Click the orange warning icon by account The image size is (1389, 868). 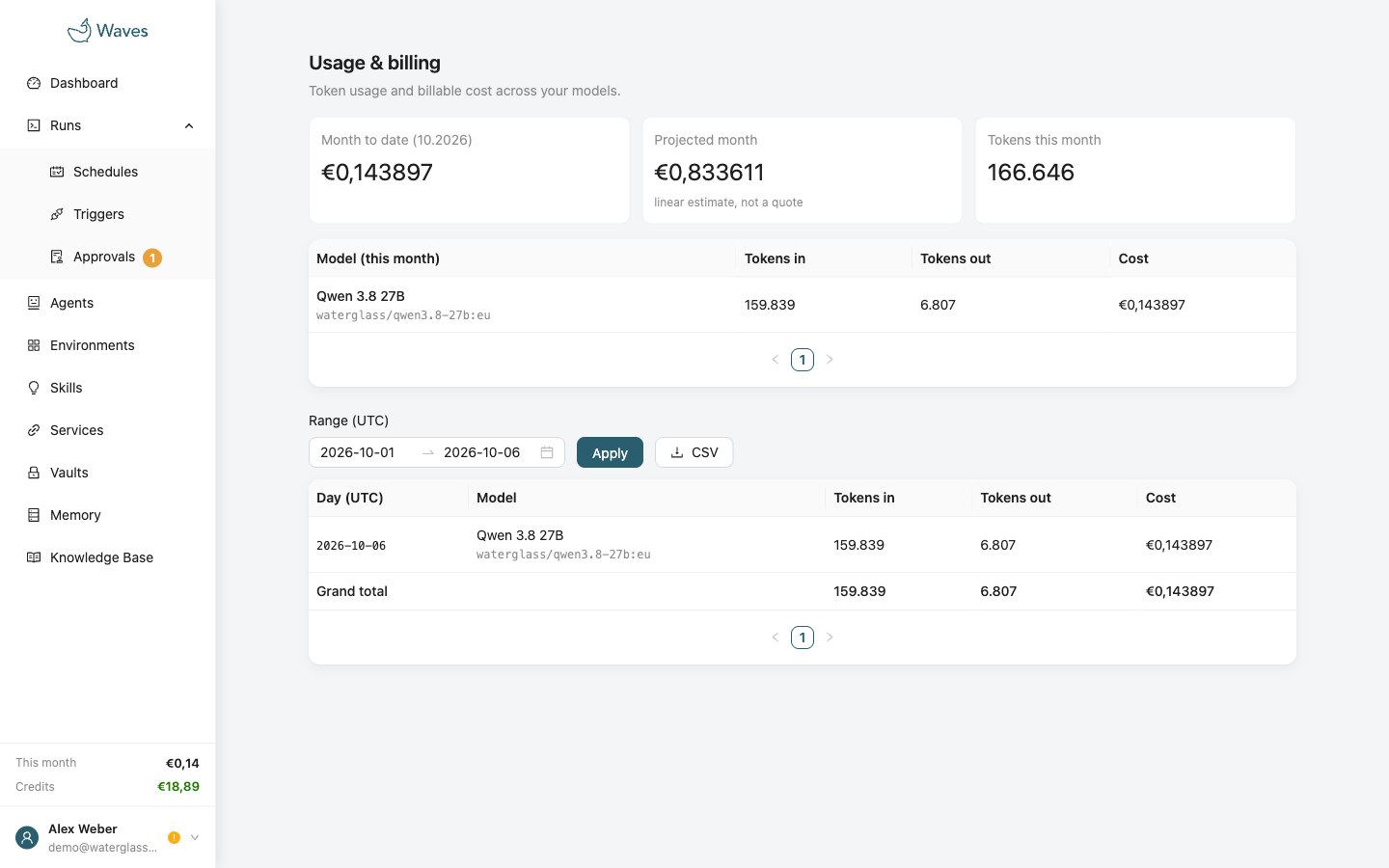pyautogui.click(x=174, y=838)
